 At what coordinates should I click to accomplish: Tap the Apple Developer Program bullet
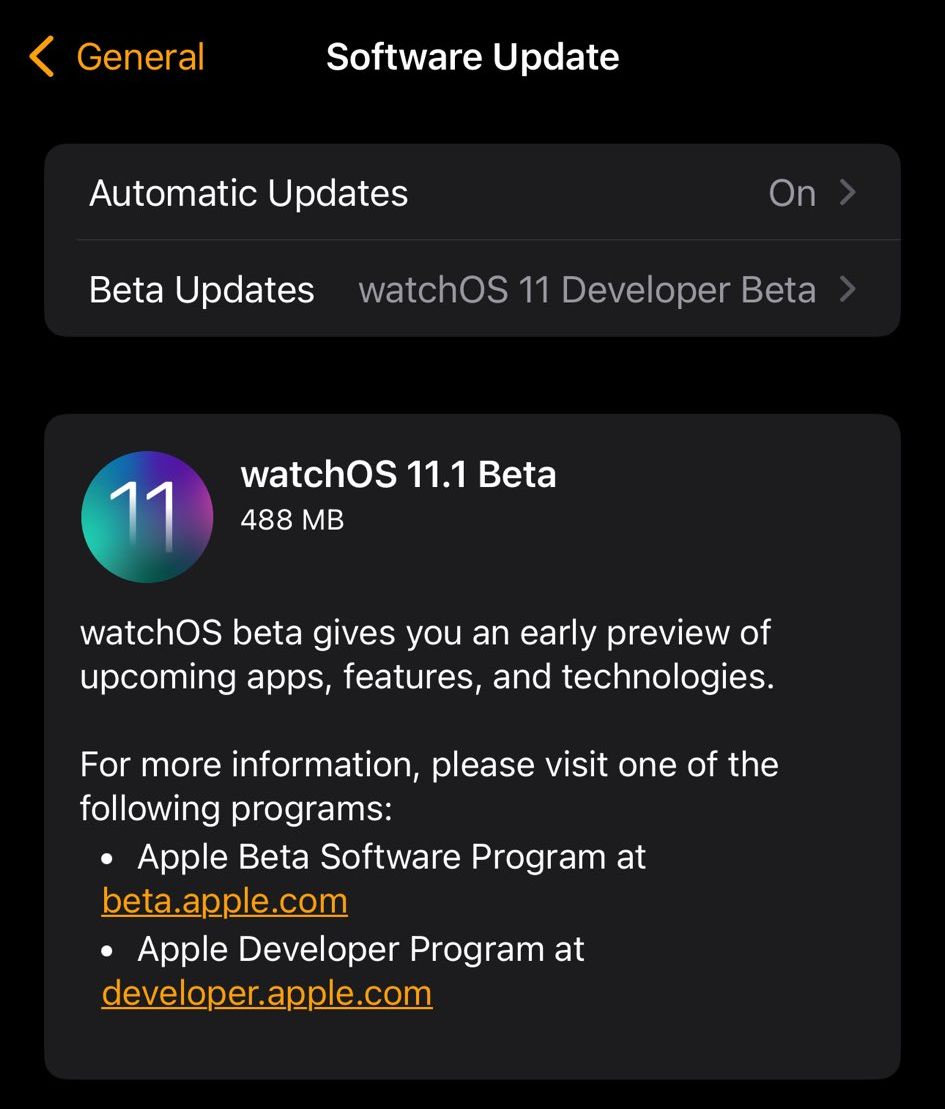(x=361, y=949)
